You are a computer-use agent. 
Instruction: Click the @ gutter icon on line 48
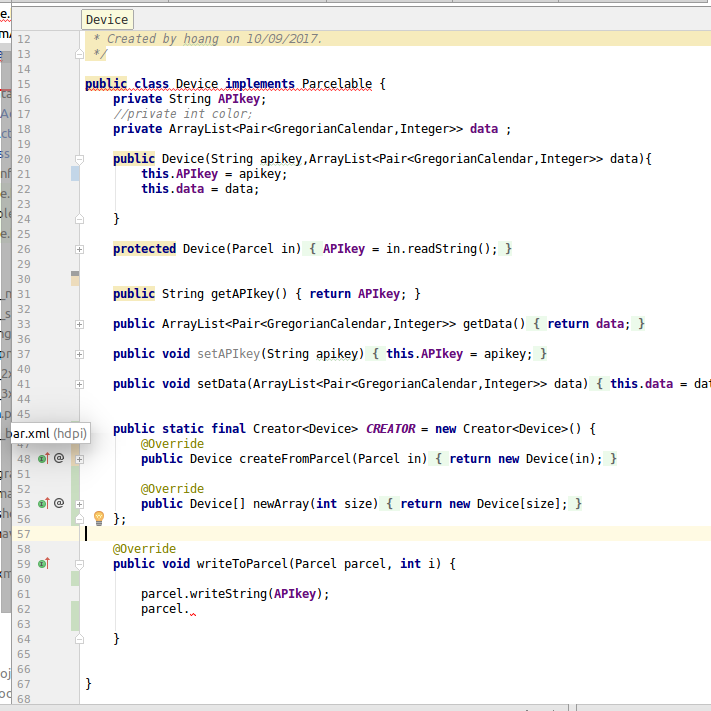[59, 458]
